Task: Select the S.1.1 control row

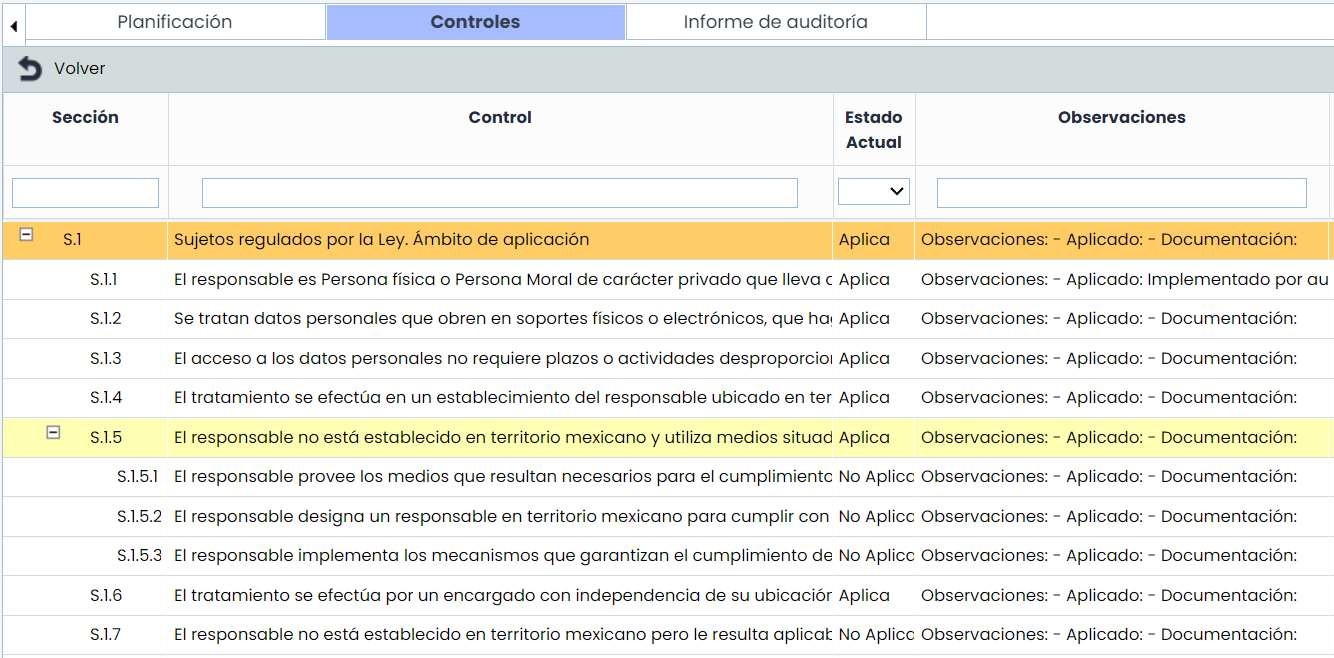Action: (x=500, y=280)
